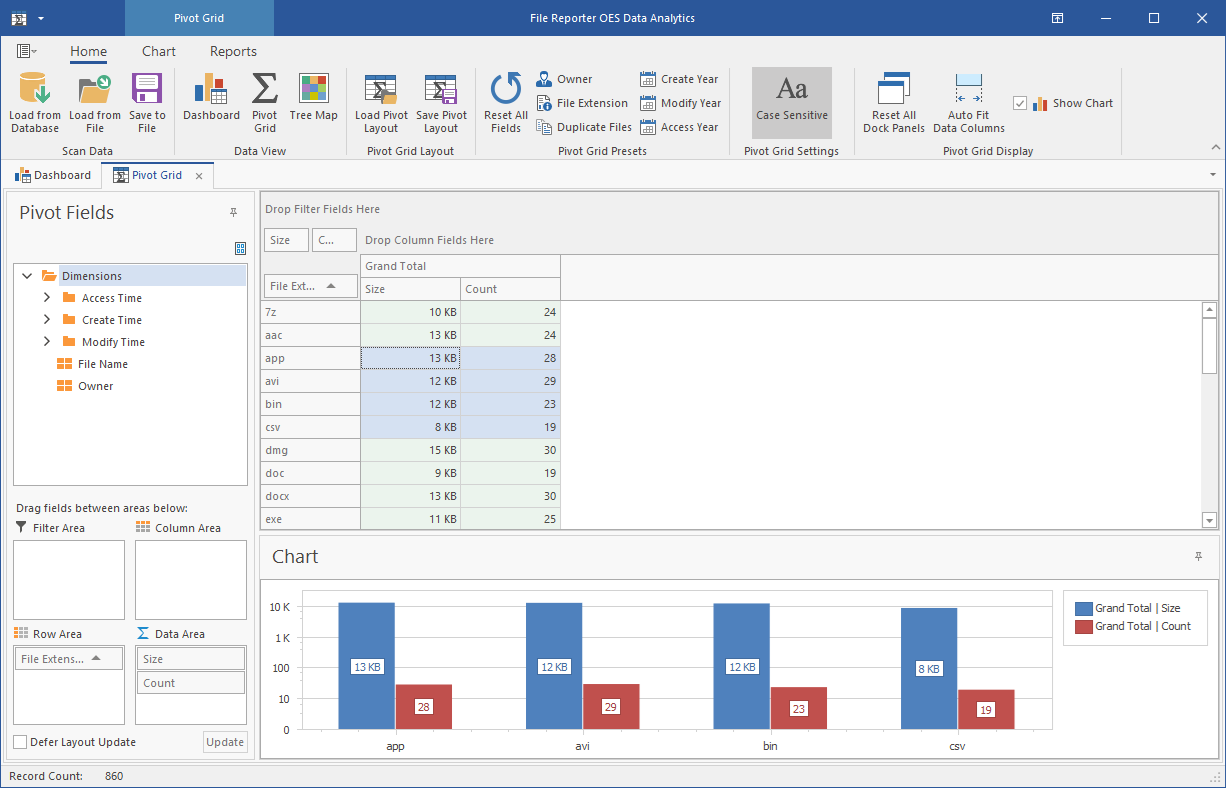
Task: Uncheck the Show Chart checkbox
Action: [x=1021, y=103]
